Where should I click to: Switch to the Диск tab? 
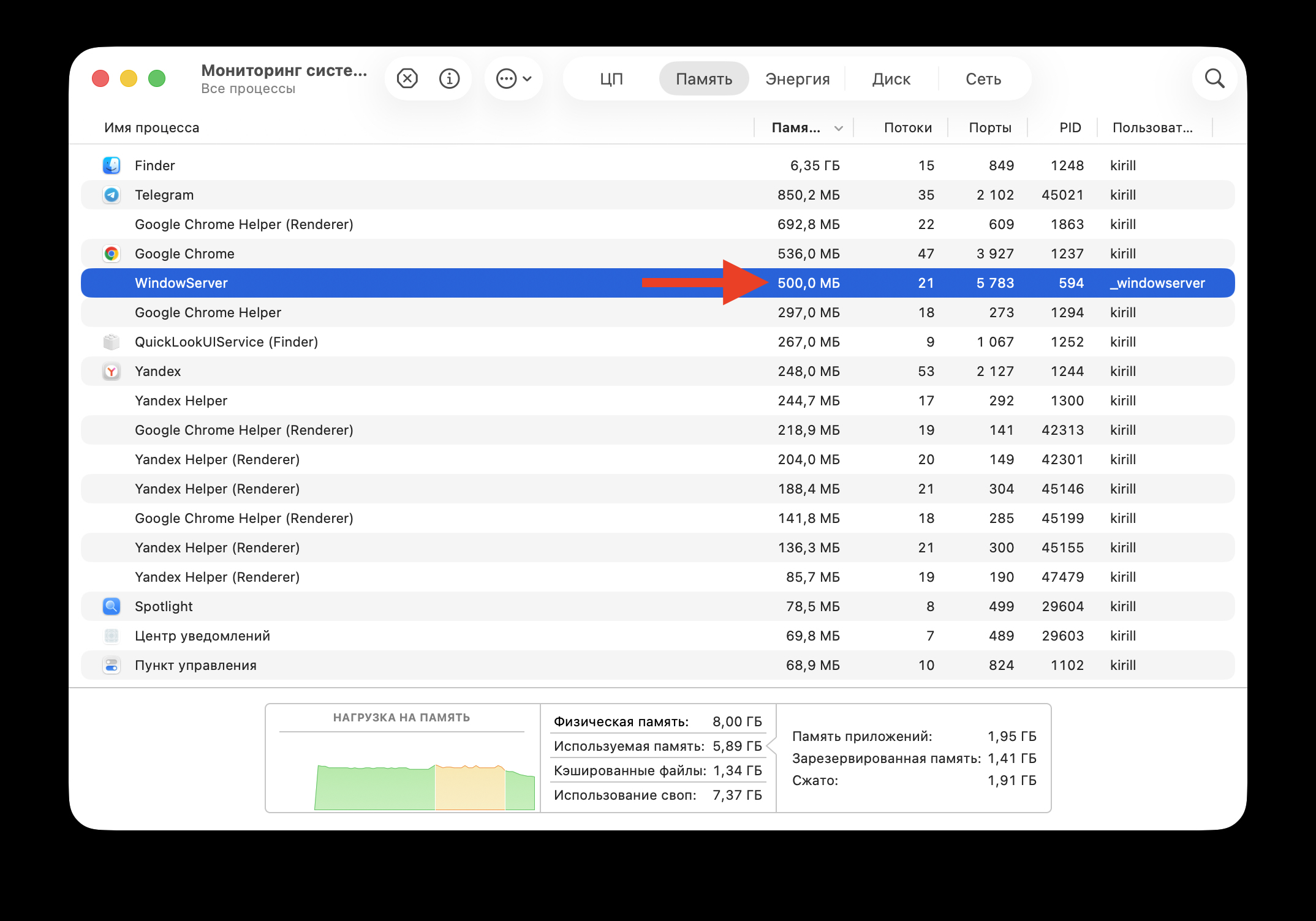pos(891,78)
